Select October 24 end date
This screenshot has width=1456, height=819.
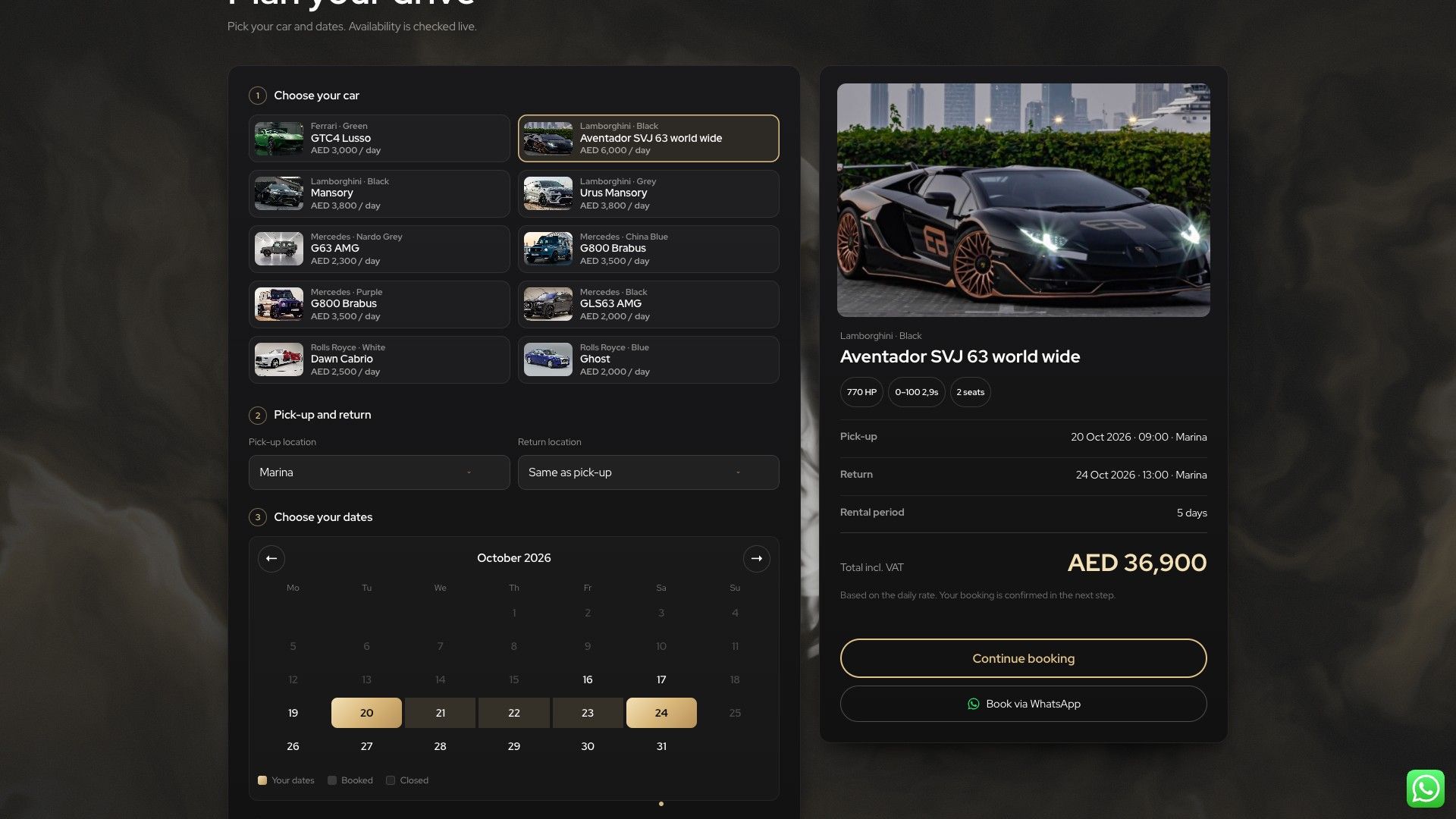pyautogui.click(x=661, y=713)
